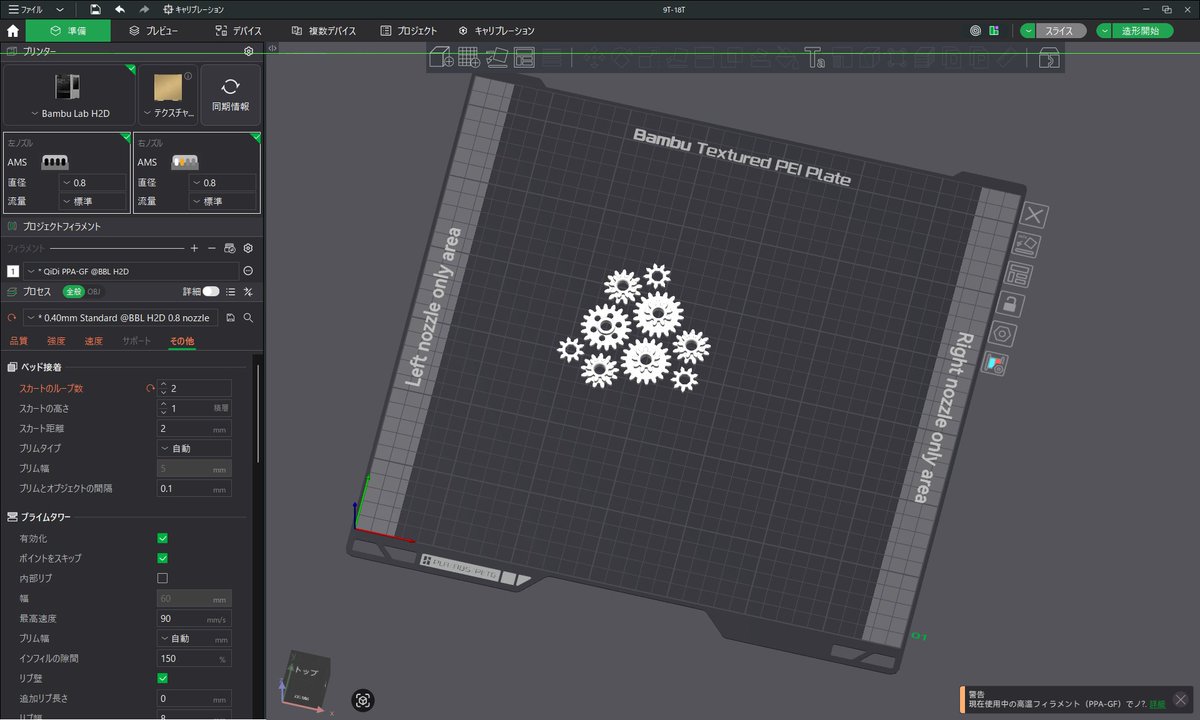The height and width of the screenshot is (720, 1200).
Task: Expand the dropdown arrow left of スライス
Action: pos(1028,31)
